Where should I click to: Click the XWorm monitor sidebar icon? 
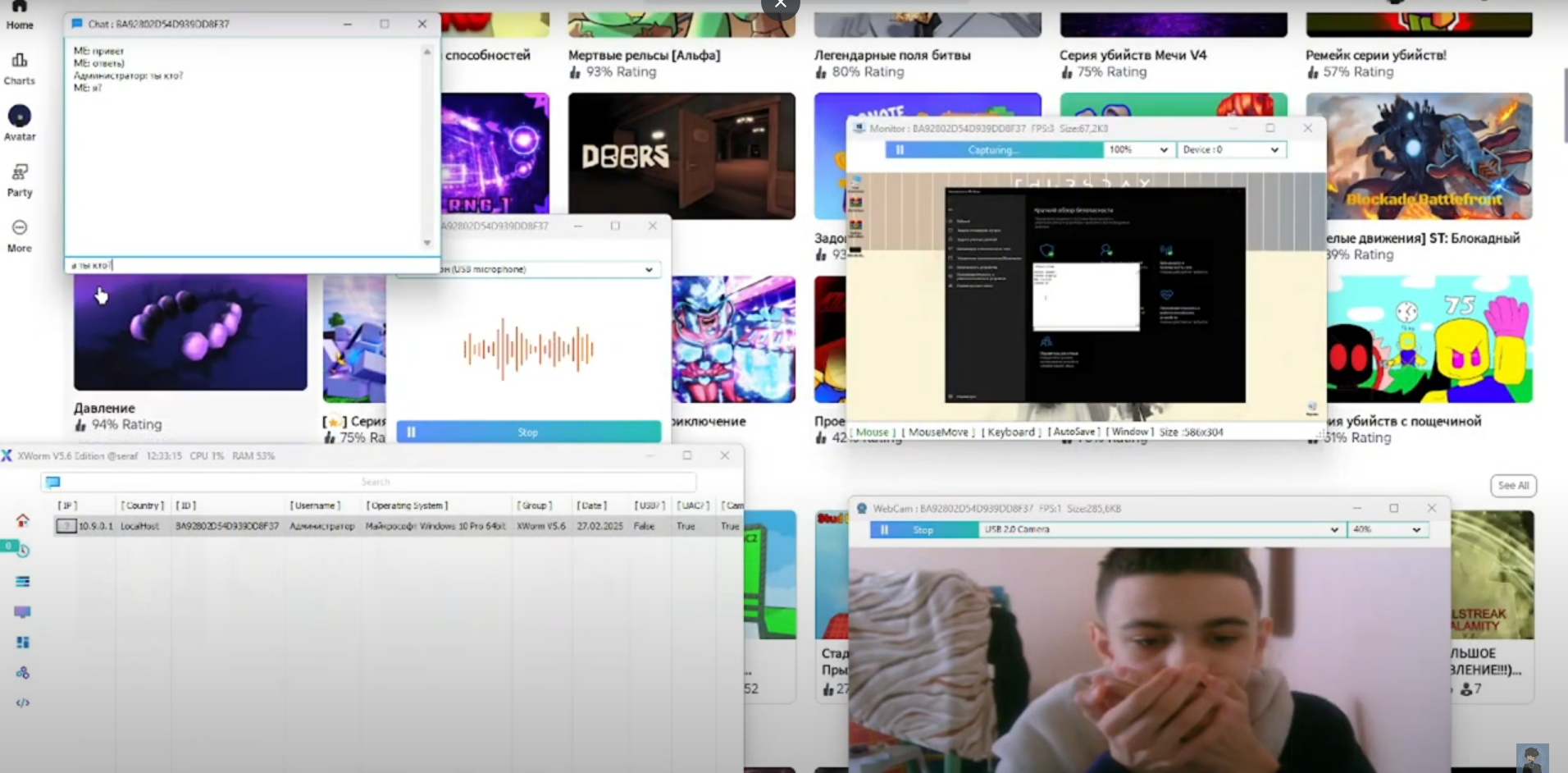(23, 612)
